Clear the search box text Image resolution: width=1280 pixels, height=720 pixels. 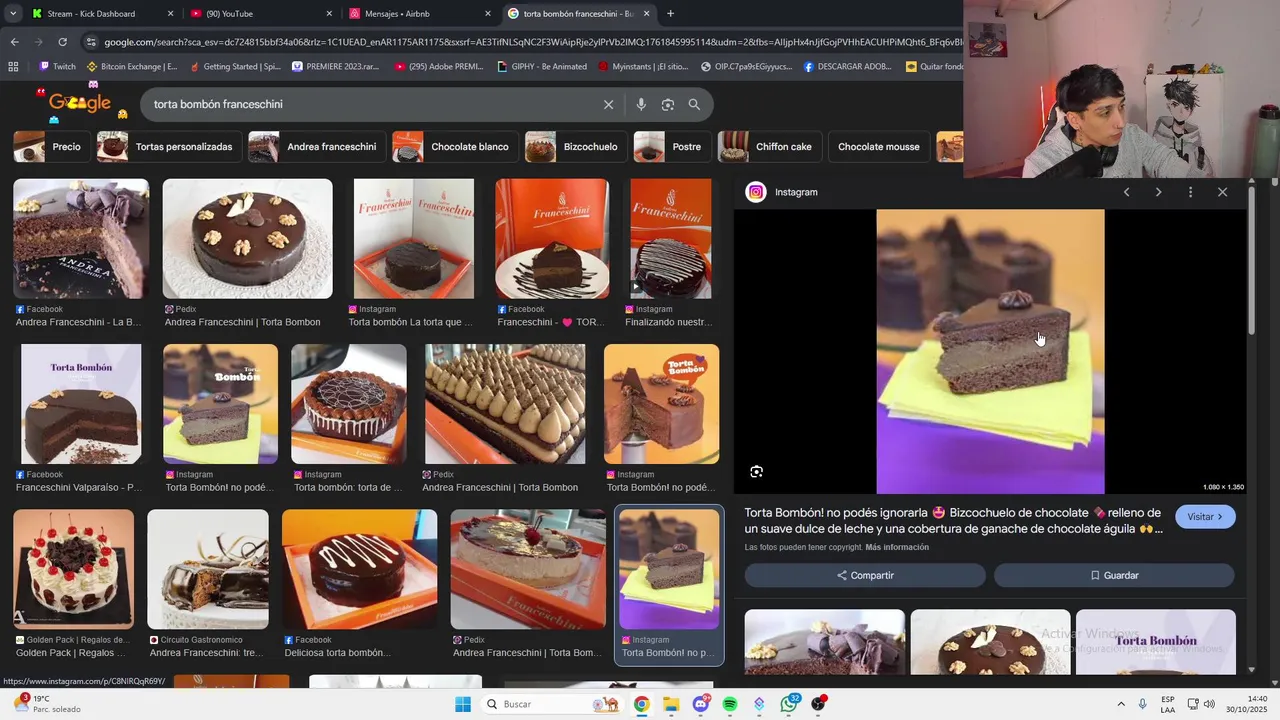pos(608,104)
